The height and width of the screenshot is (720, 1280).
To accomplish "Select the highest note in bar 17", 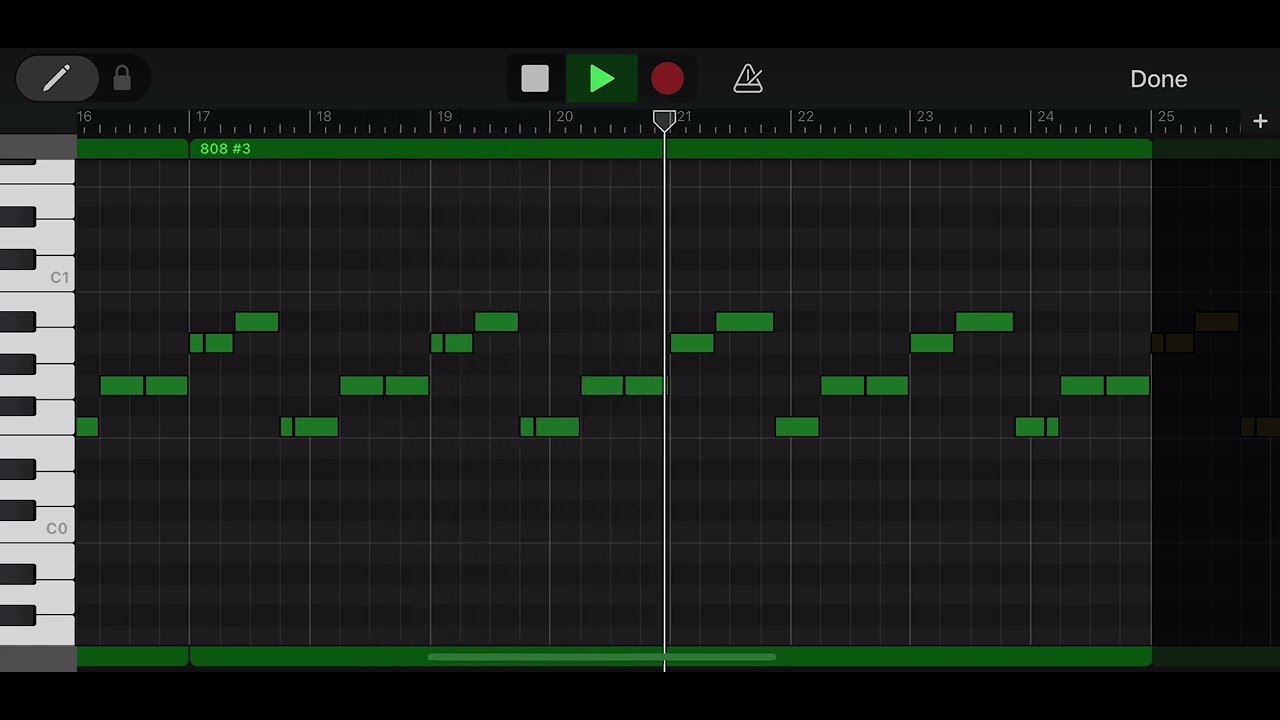I will coord(257,322).
